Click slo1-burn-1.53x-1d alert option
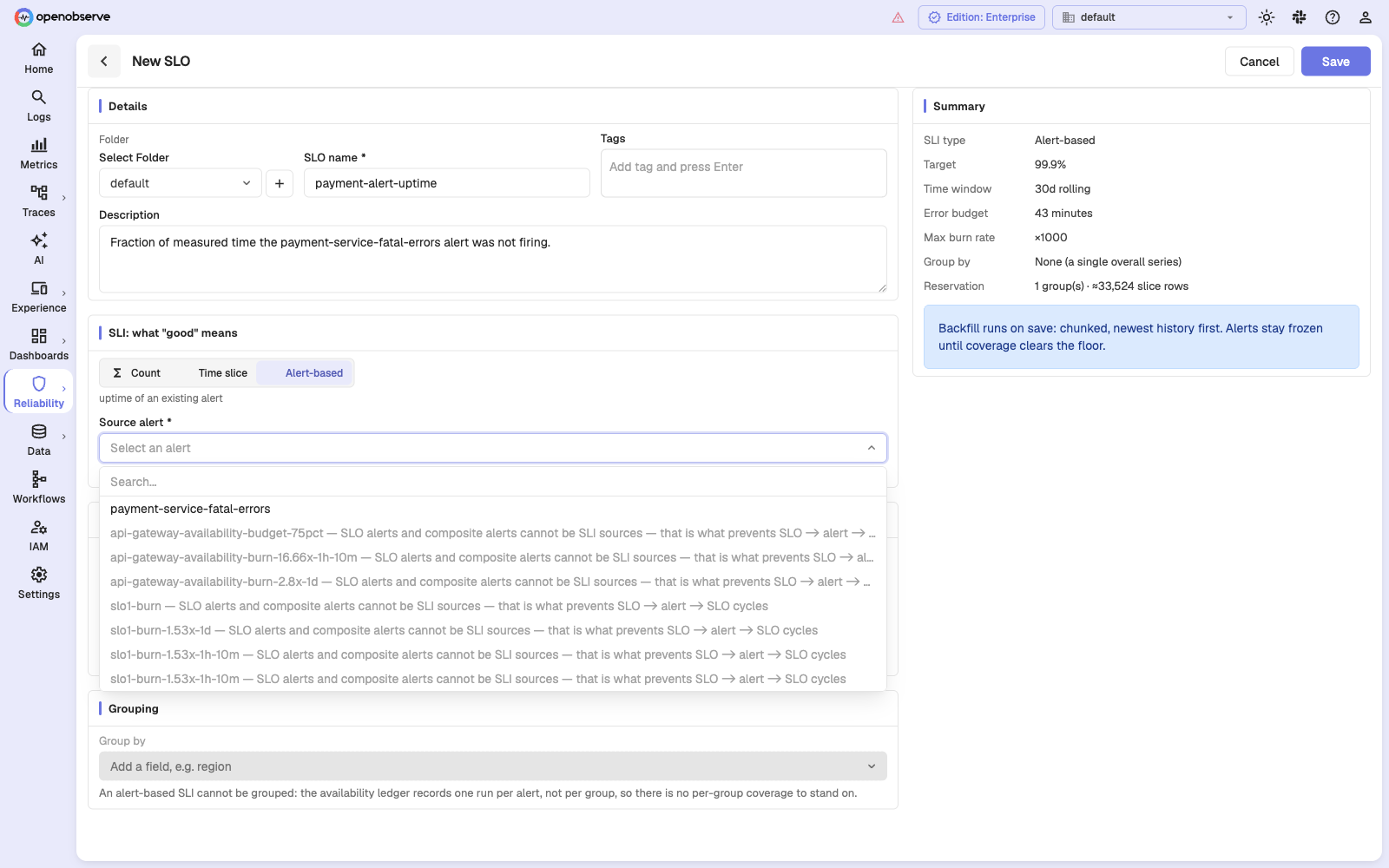Viewport: 1389px width, 868px height. pos(493,630)
